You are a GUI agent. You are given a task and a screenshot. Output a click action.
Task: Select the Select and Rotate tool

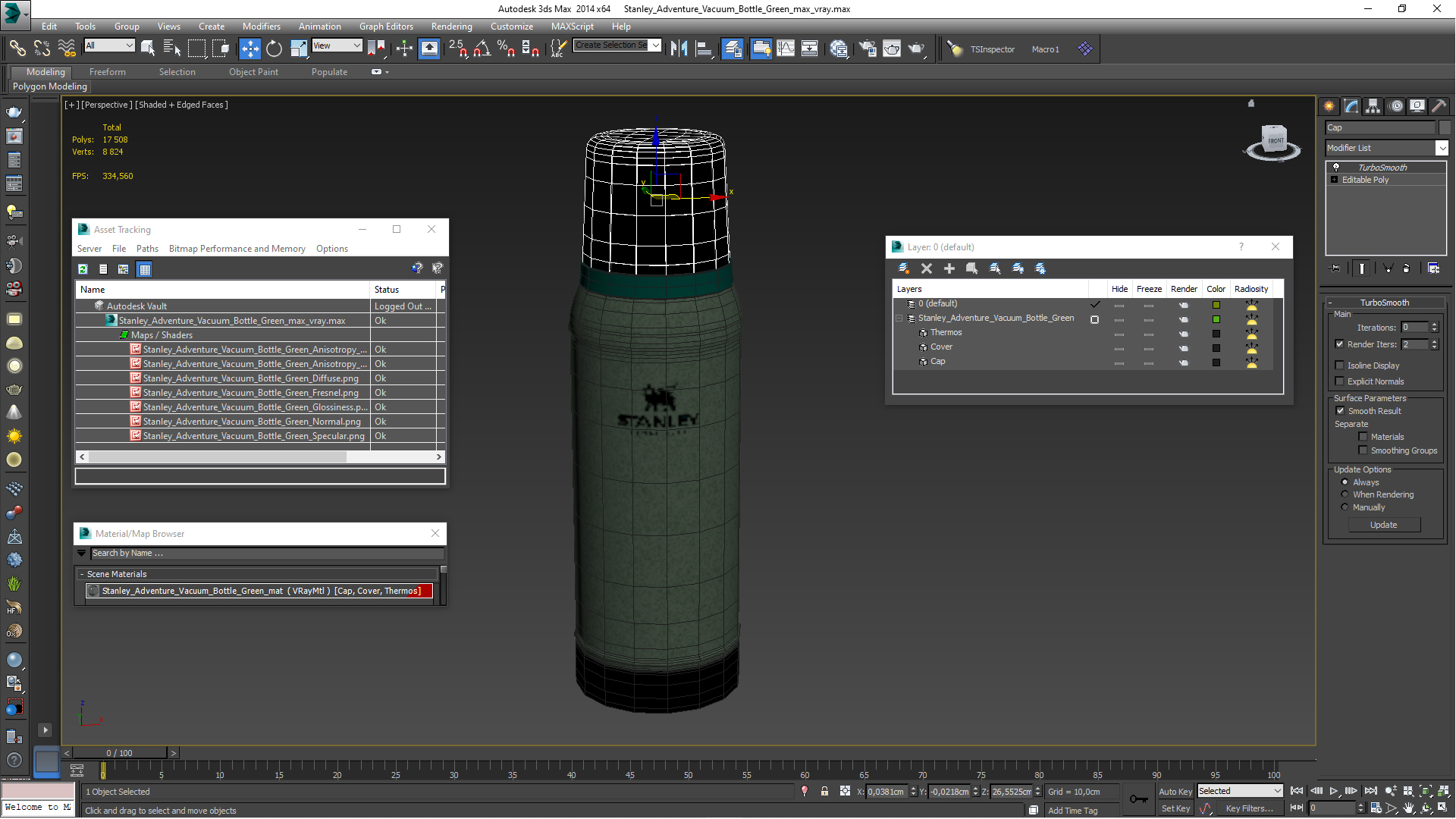tap(274, 49)
